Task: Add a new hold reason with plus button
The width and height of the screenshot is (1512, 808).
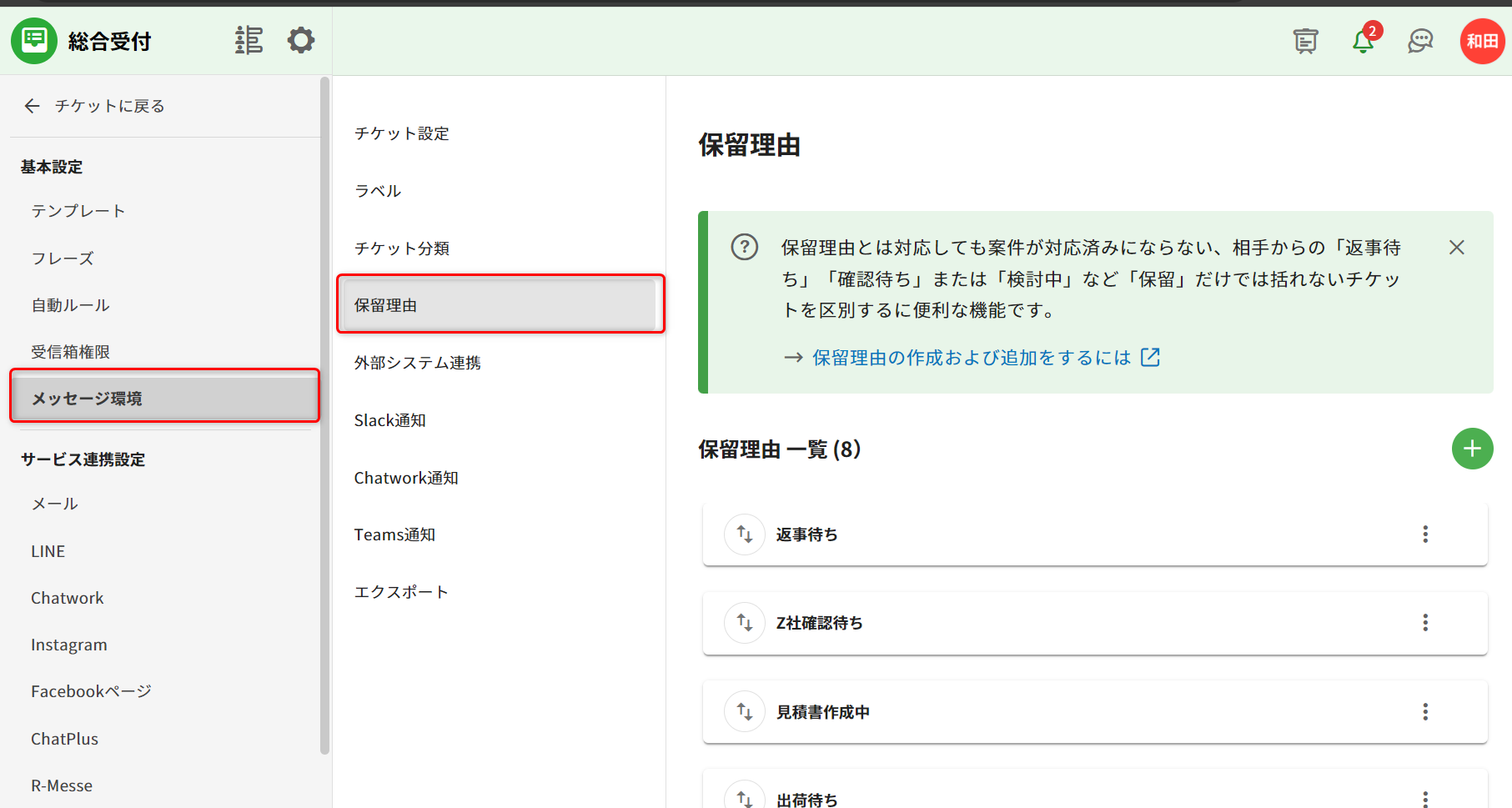Action: pyautogui.click(x=1472, y=449)
